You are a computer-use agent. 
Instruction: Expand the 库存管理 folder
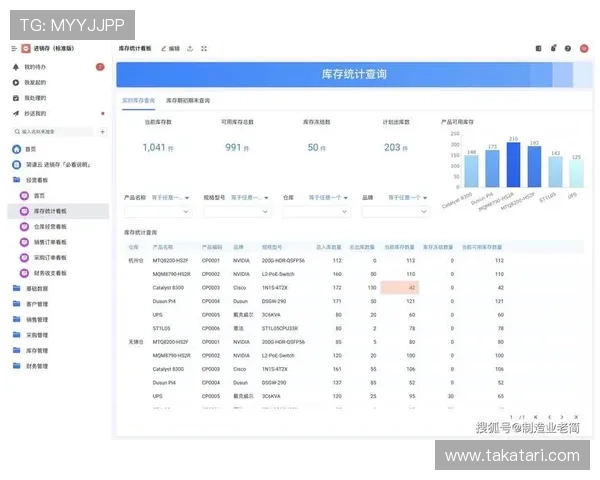[30, 350]
